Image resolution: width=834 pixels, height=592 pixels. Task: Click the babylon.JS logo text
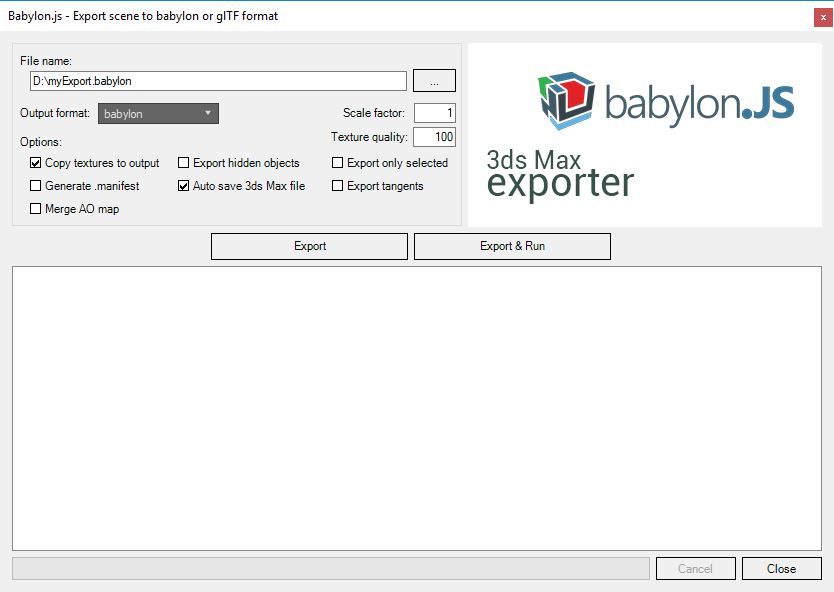(x=699, y=104)
